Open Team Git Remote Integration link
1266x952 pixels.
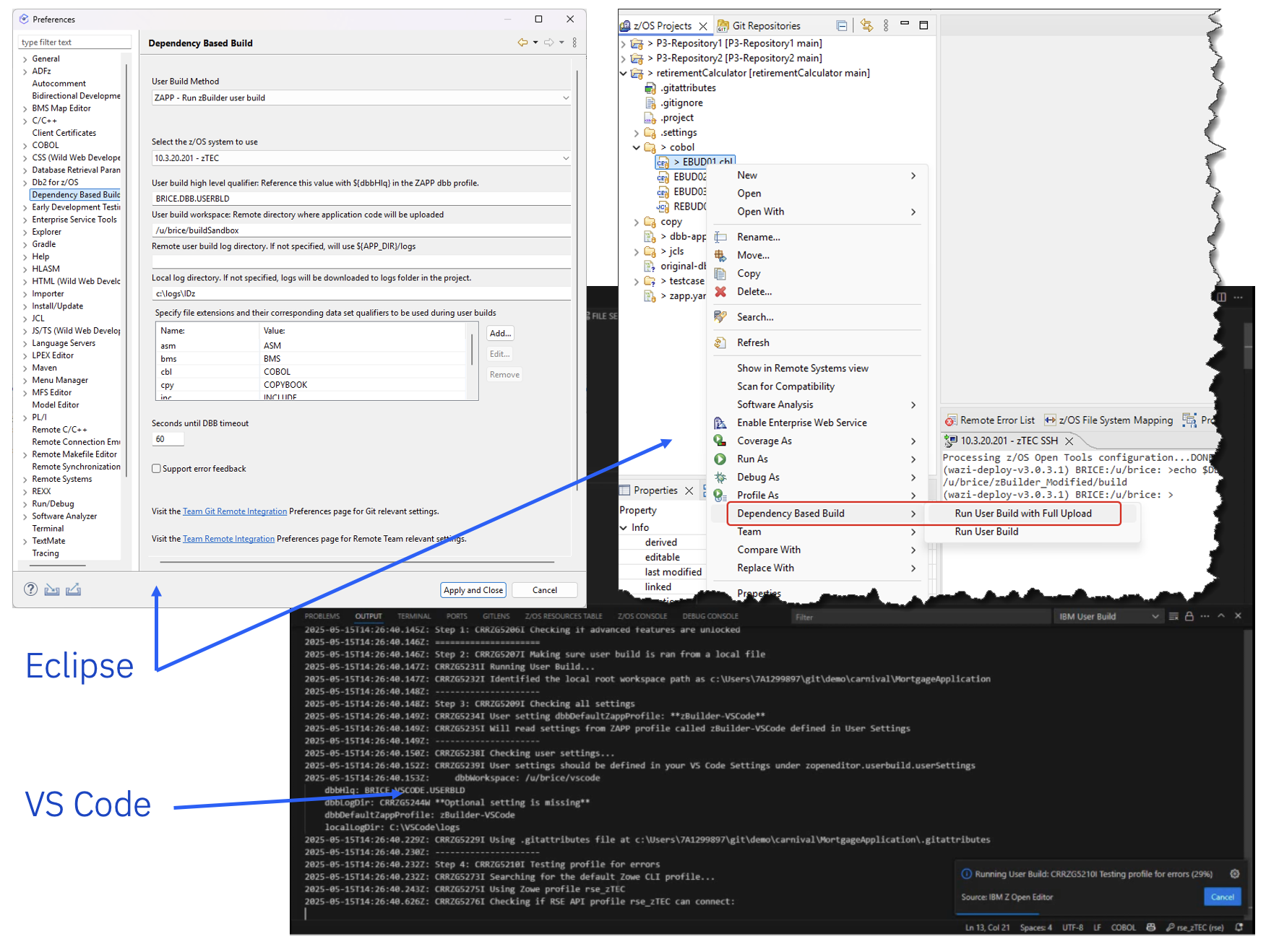tap(235, 511)
